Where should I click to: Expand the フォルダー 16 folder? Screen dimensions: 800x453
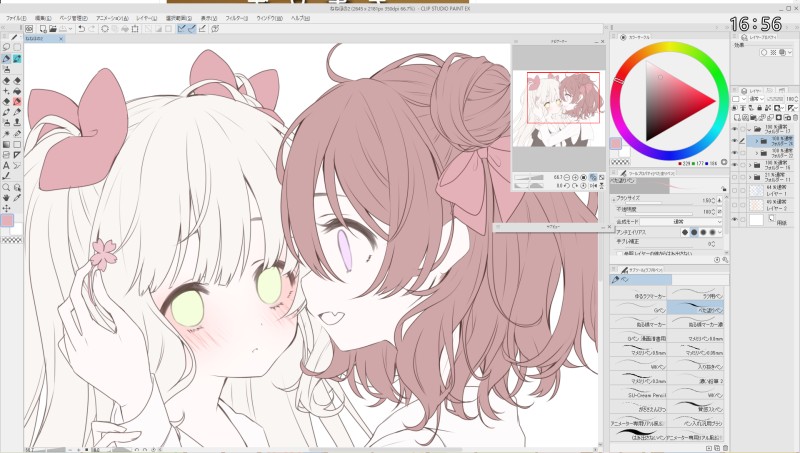[751, 165]
